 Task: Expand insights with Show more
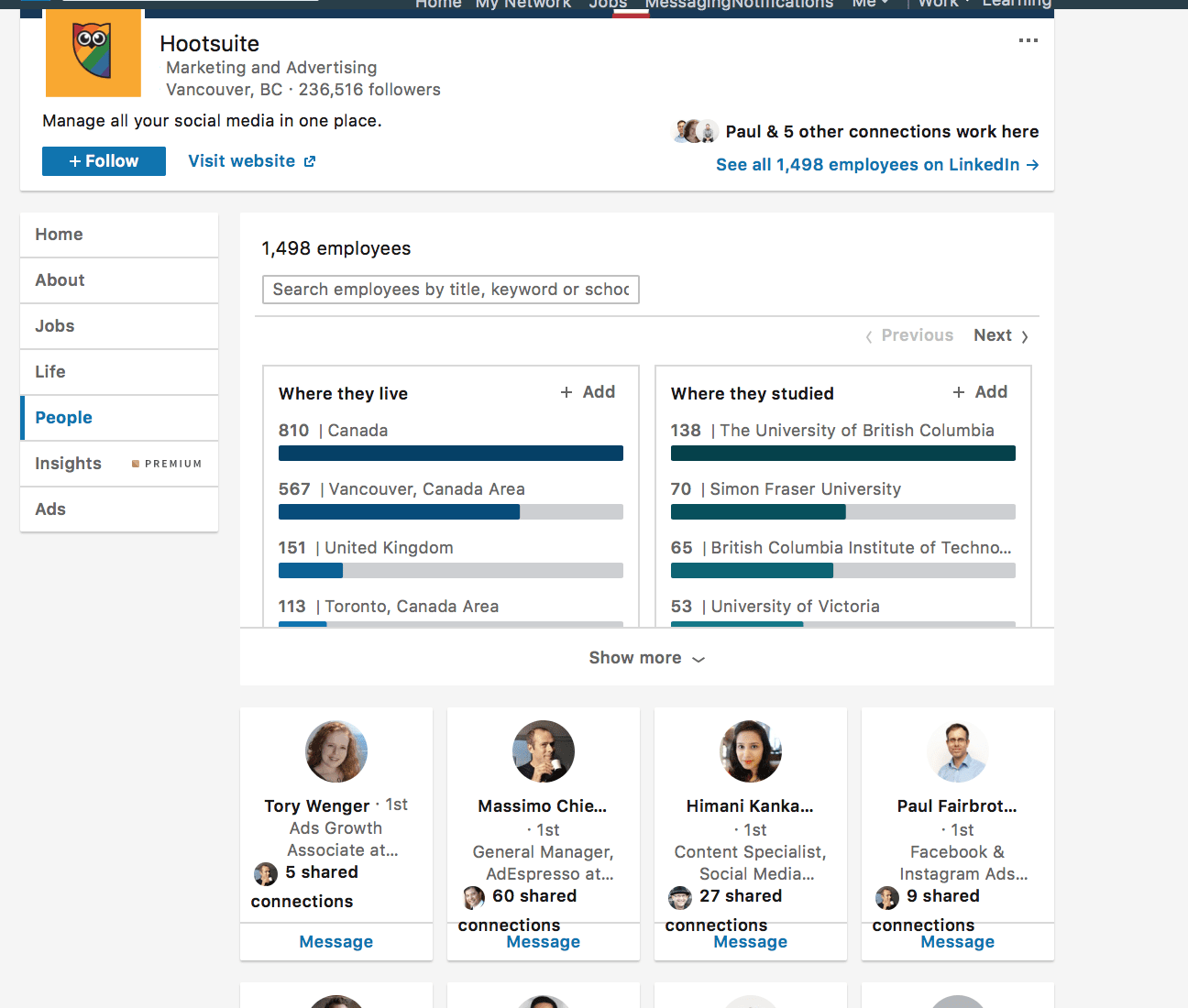tap(646, 658)
